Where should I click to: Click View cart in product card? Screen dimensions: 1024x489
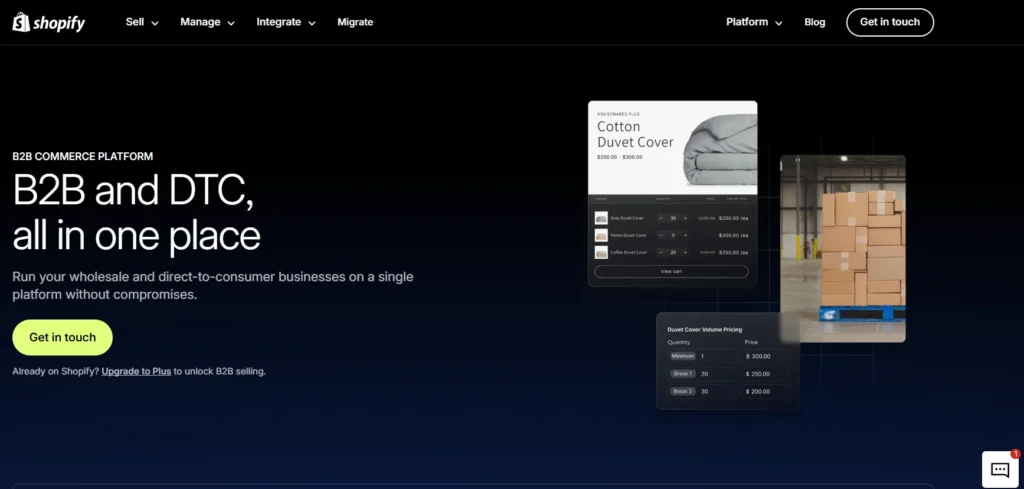[671, 272]
